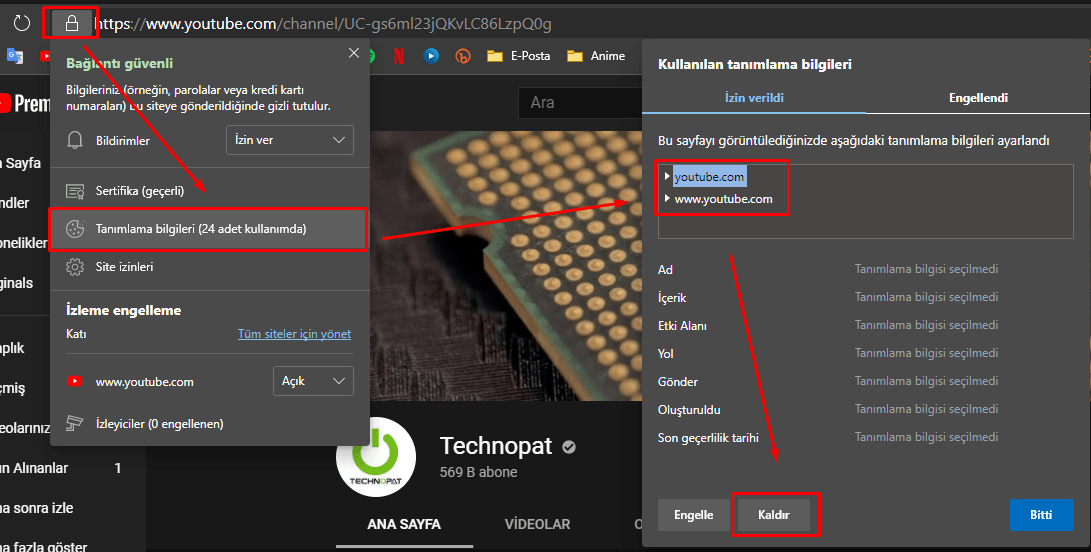This screenshot has height=552, width=1091.
Task: Expand the www.youtube.com cookie tree arrow
Action: click(x=667, y=198)
